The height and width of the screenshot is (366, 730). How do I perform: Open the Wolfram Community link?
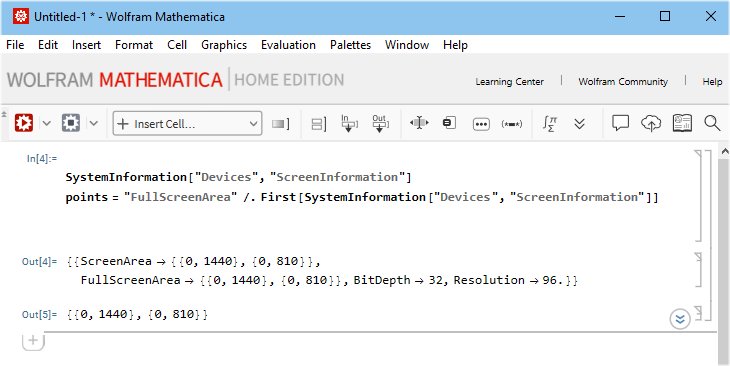point(623,81)
